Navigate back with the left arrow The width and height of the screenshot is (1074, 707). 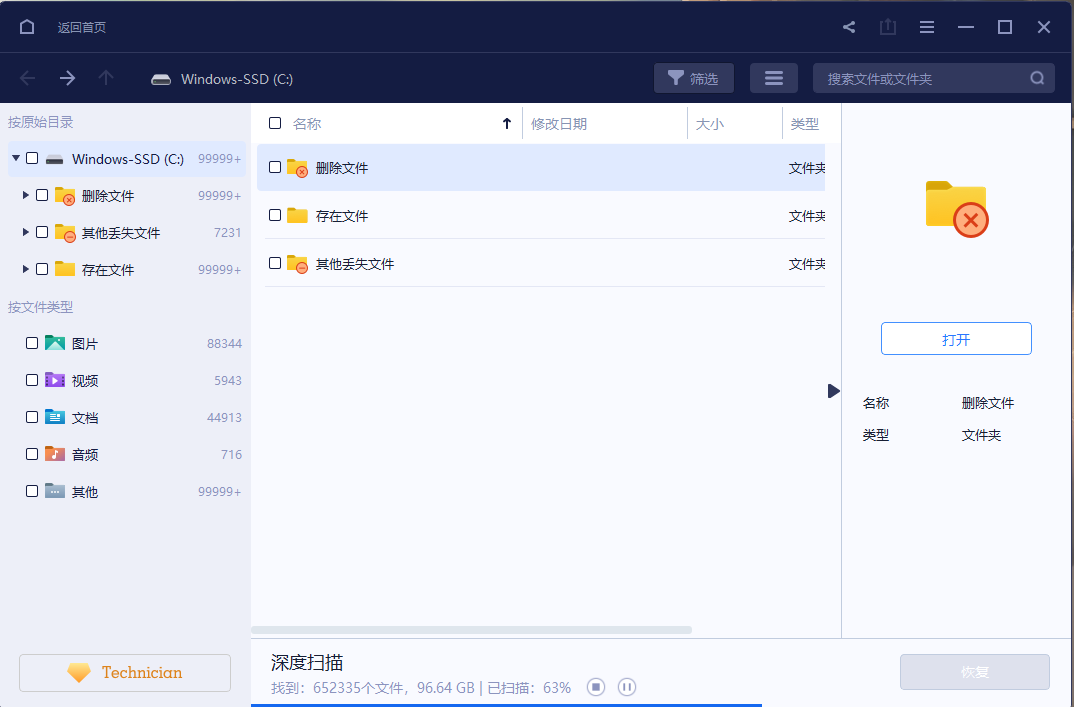click(27, 78)
